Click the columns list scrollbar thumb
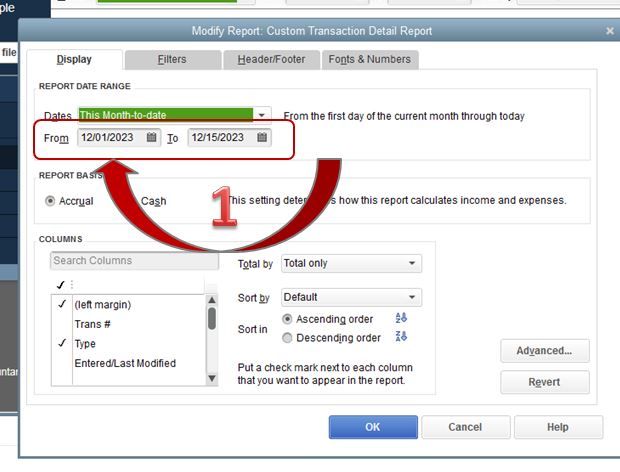Image resolution: width=620 pixels, height=472 pixels. pyautogui.click(x=212, y=318)
